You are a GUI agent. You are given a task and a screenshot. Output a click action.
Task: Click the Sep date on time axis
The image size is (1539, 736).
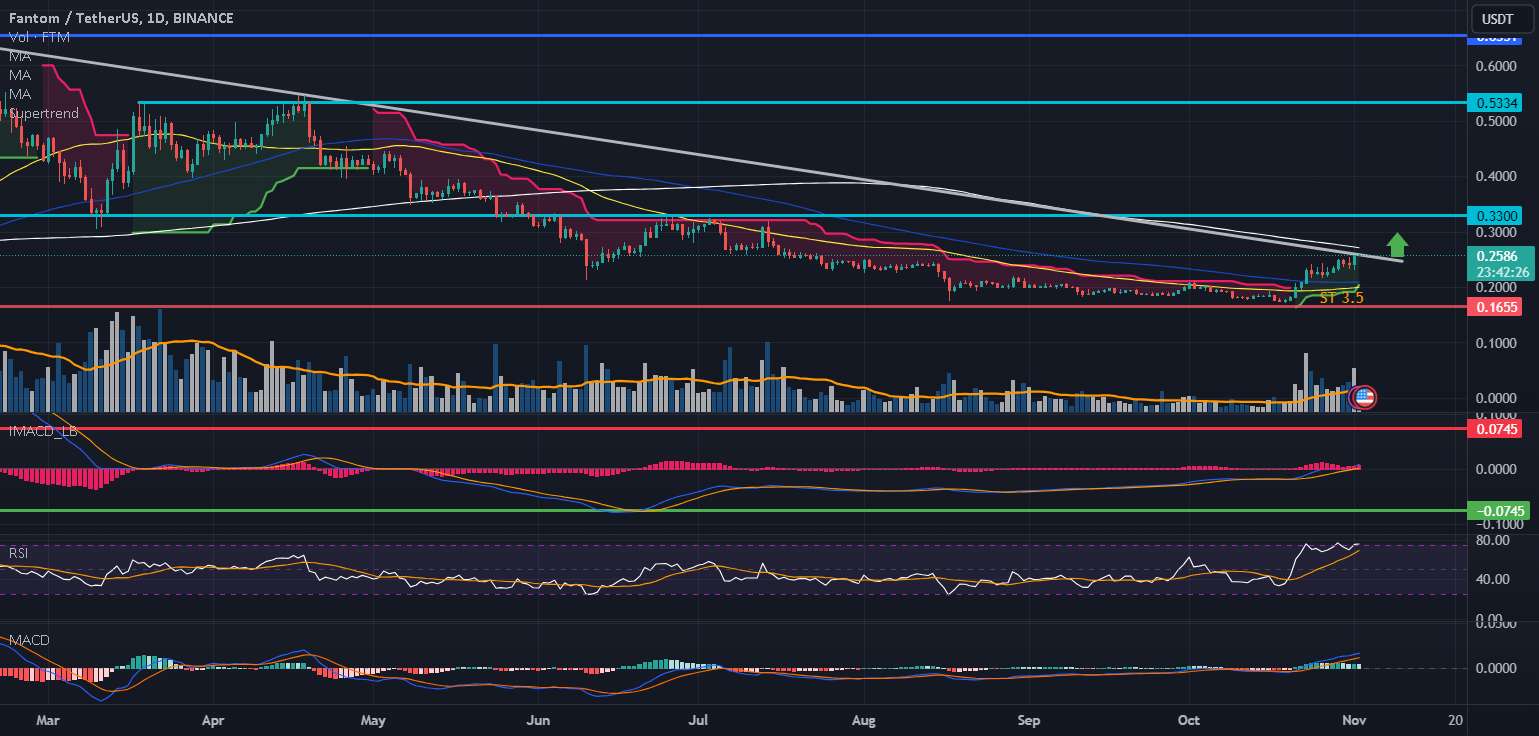1029,719
